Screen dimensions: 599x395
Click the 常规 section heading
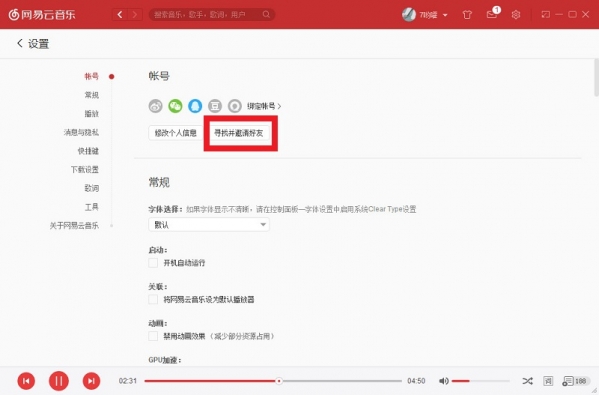pyautogui.click(x=159, y=182)
